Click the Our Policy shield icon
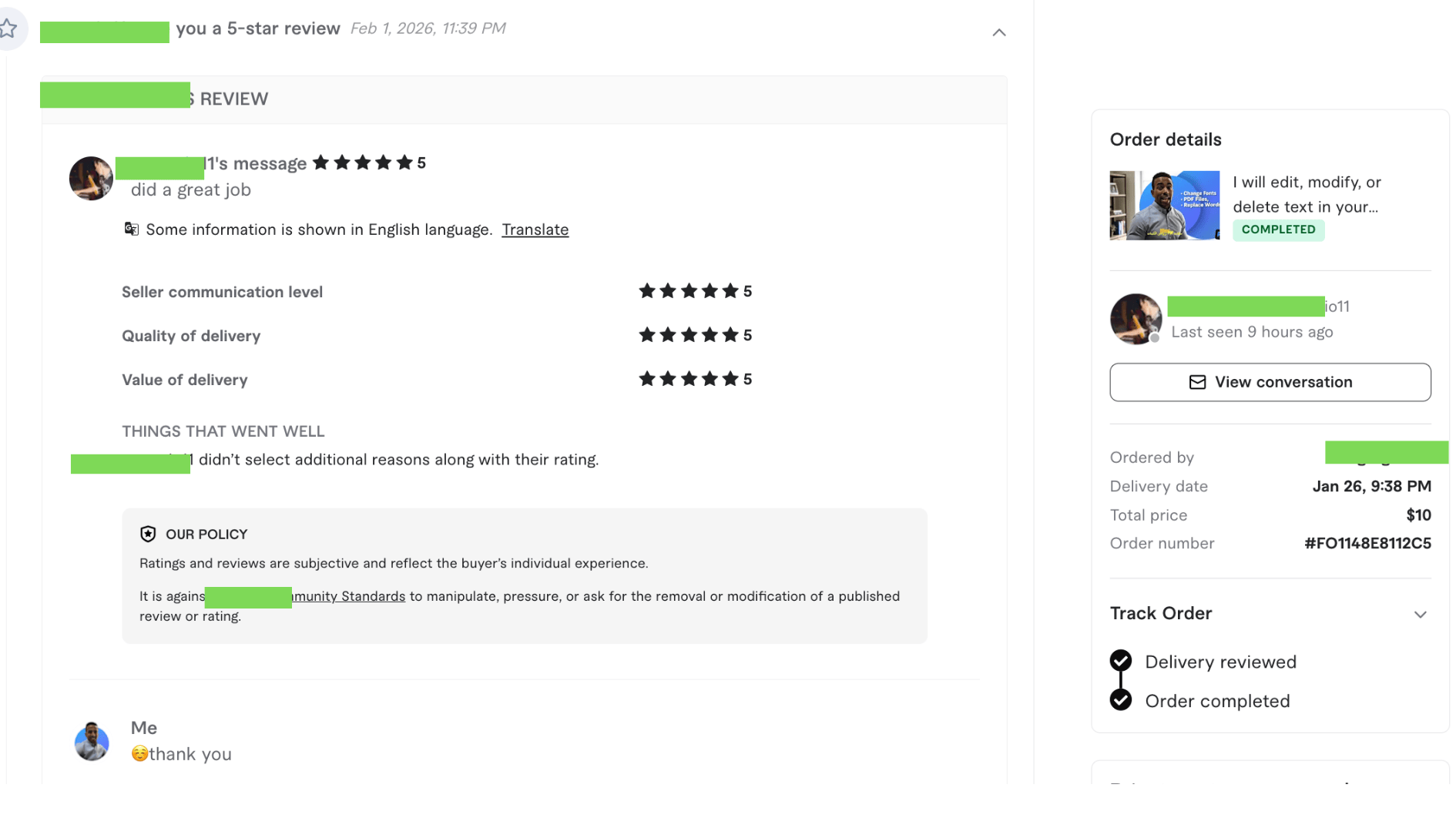 (x=148, y=534)
